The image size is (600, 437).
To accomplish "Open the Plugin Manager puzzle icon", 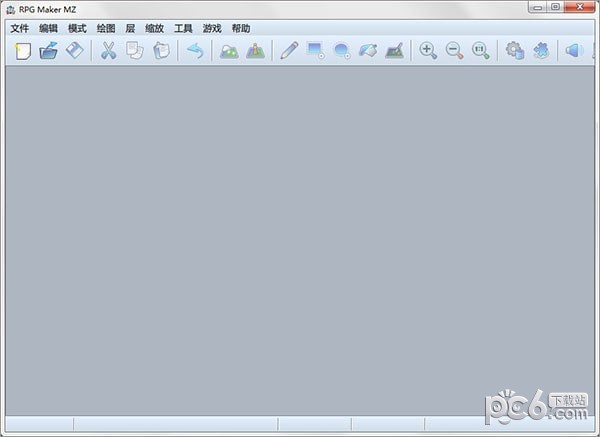I will pos(541,51).
